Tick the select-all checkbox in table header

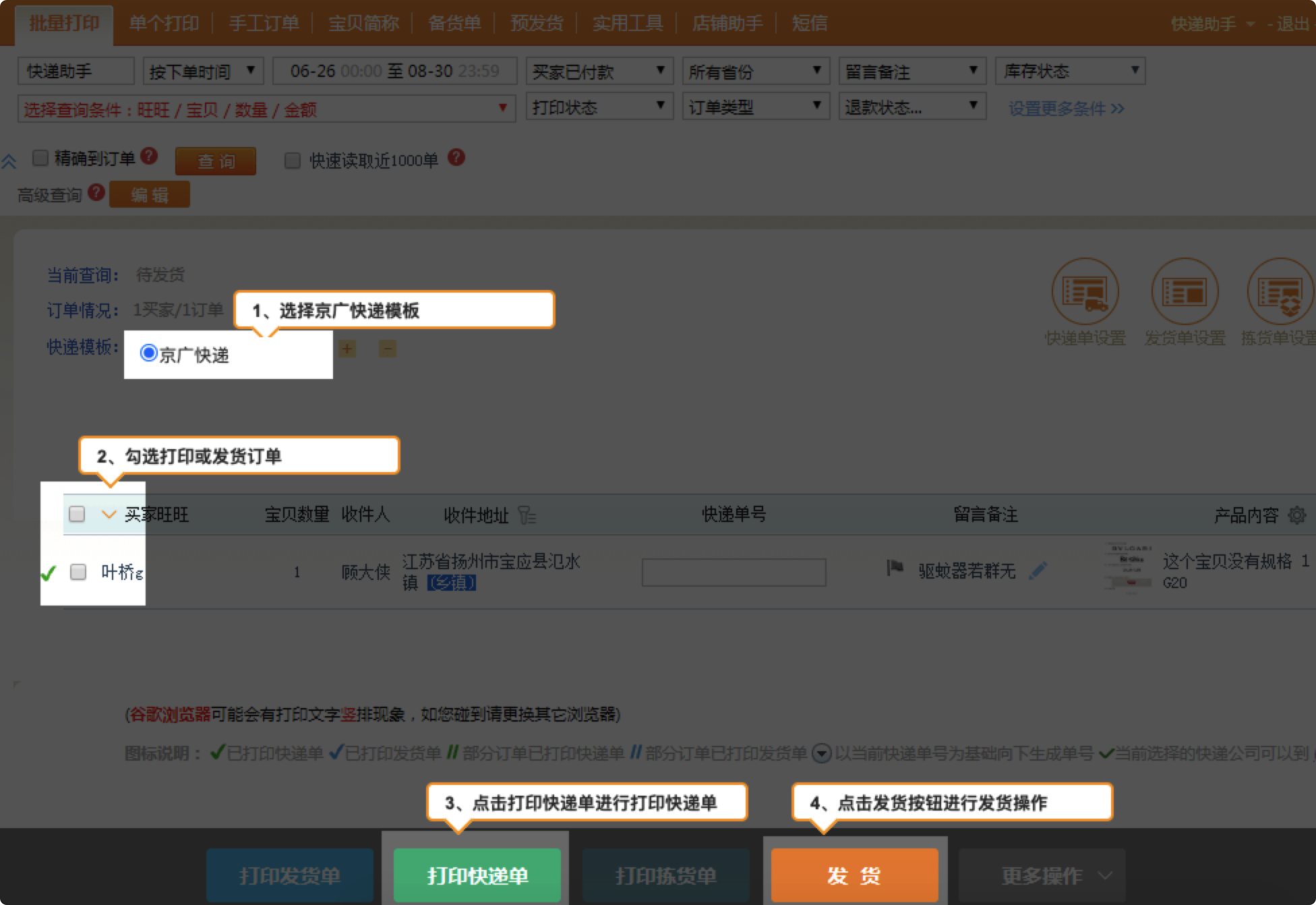point(77,514)
